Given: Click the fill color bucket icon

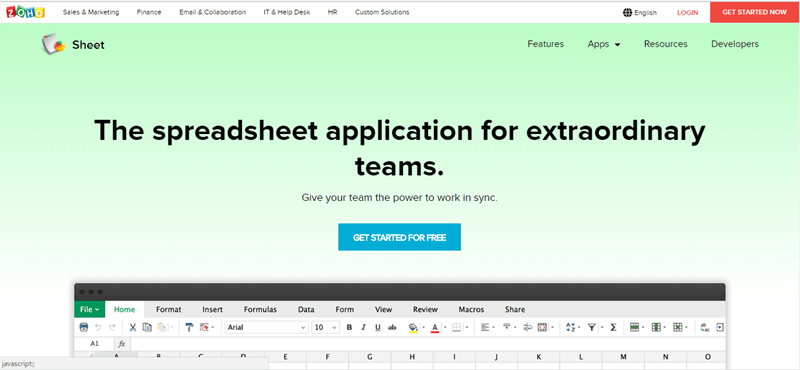Looking at the screenshot, I should click(413, 327).
